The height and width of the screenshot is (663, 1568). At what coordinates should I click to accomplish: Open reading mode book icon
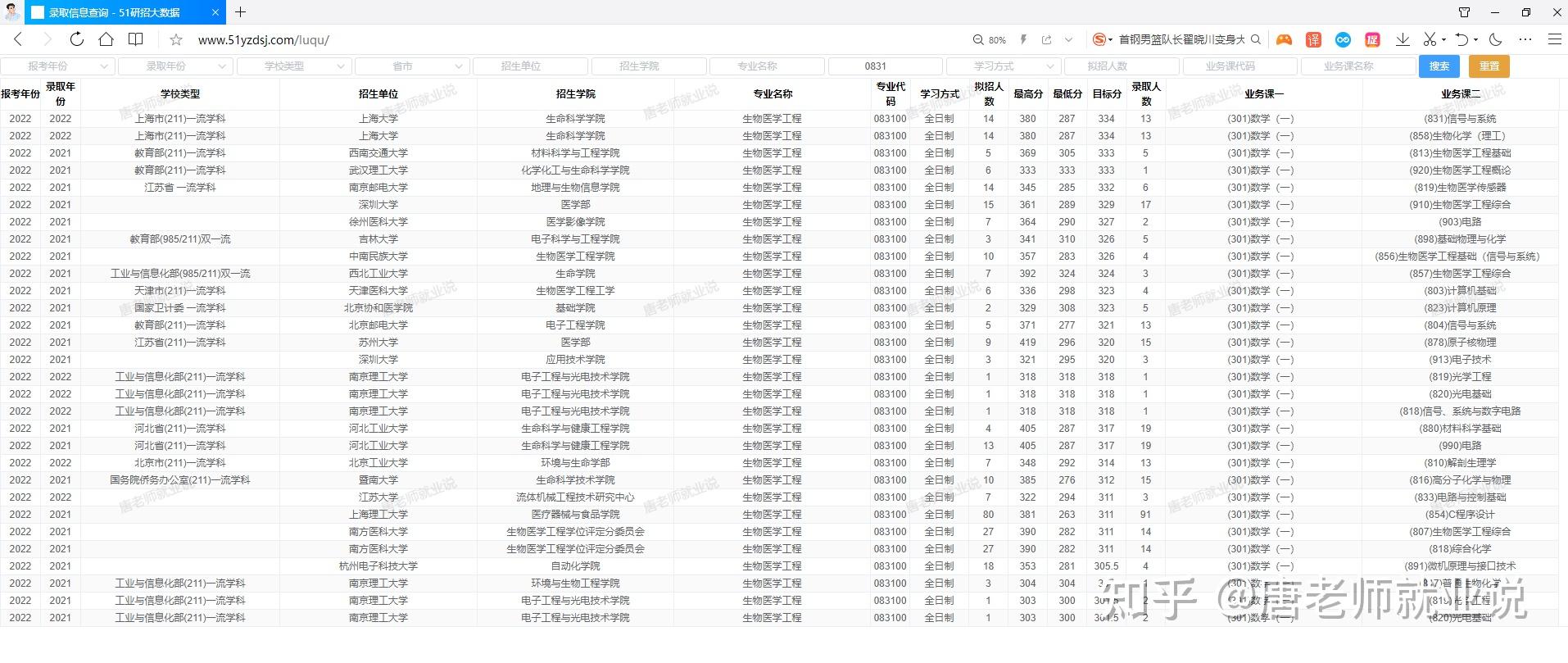136,39
